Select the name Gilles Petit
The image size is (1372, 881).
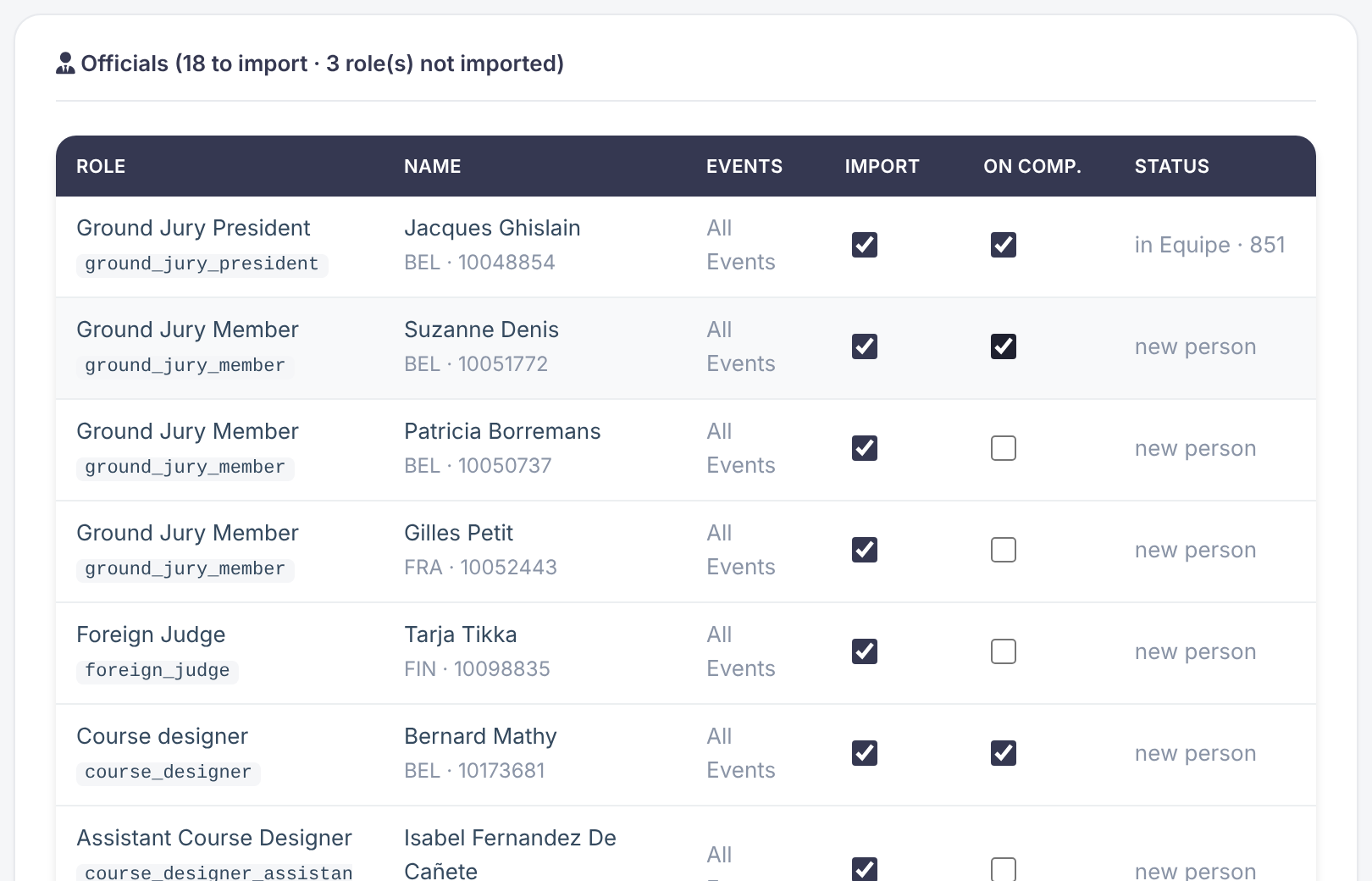tap(458, 533)
